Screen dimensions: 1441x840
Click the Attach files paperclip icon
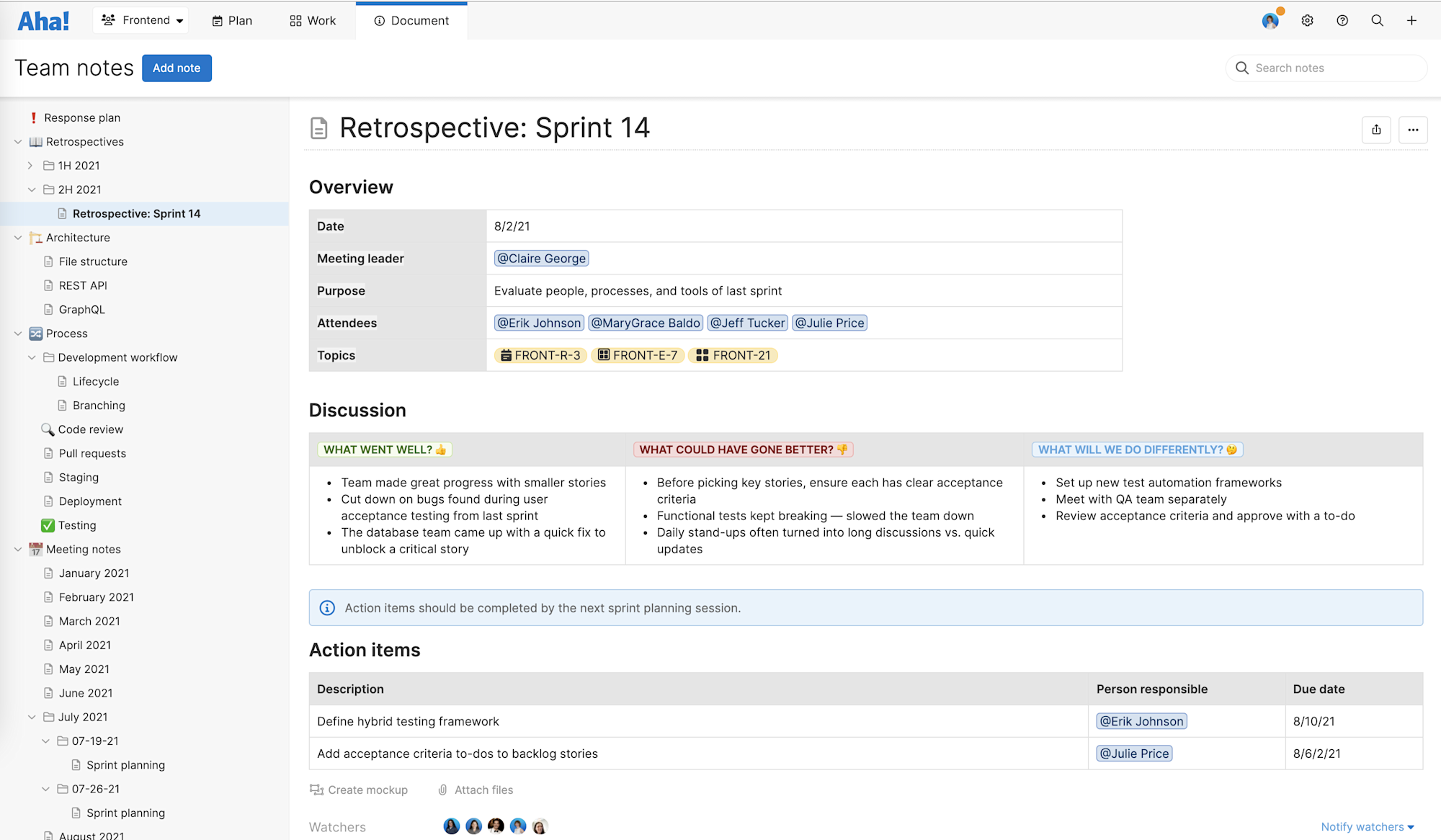pyautogui.click(x=442, y=790)
